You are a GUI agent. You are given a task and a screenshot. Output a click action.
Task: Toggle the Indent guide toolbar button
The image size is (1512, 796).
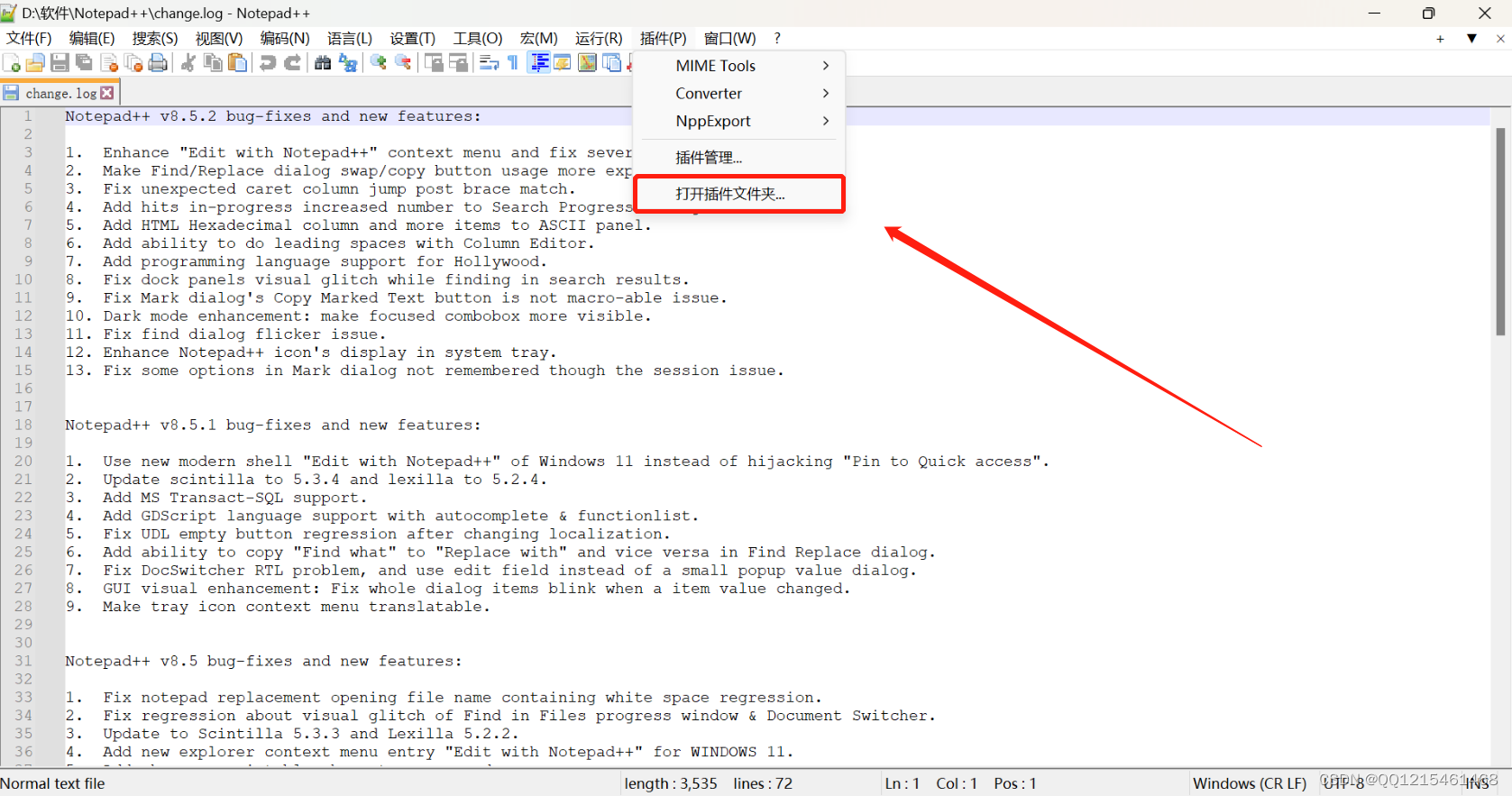pos(539,62)
